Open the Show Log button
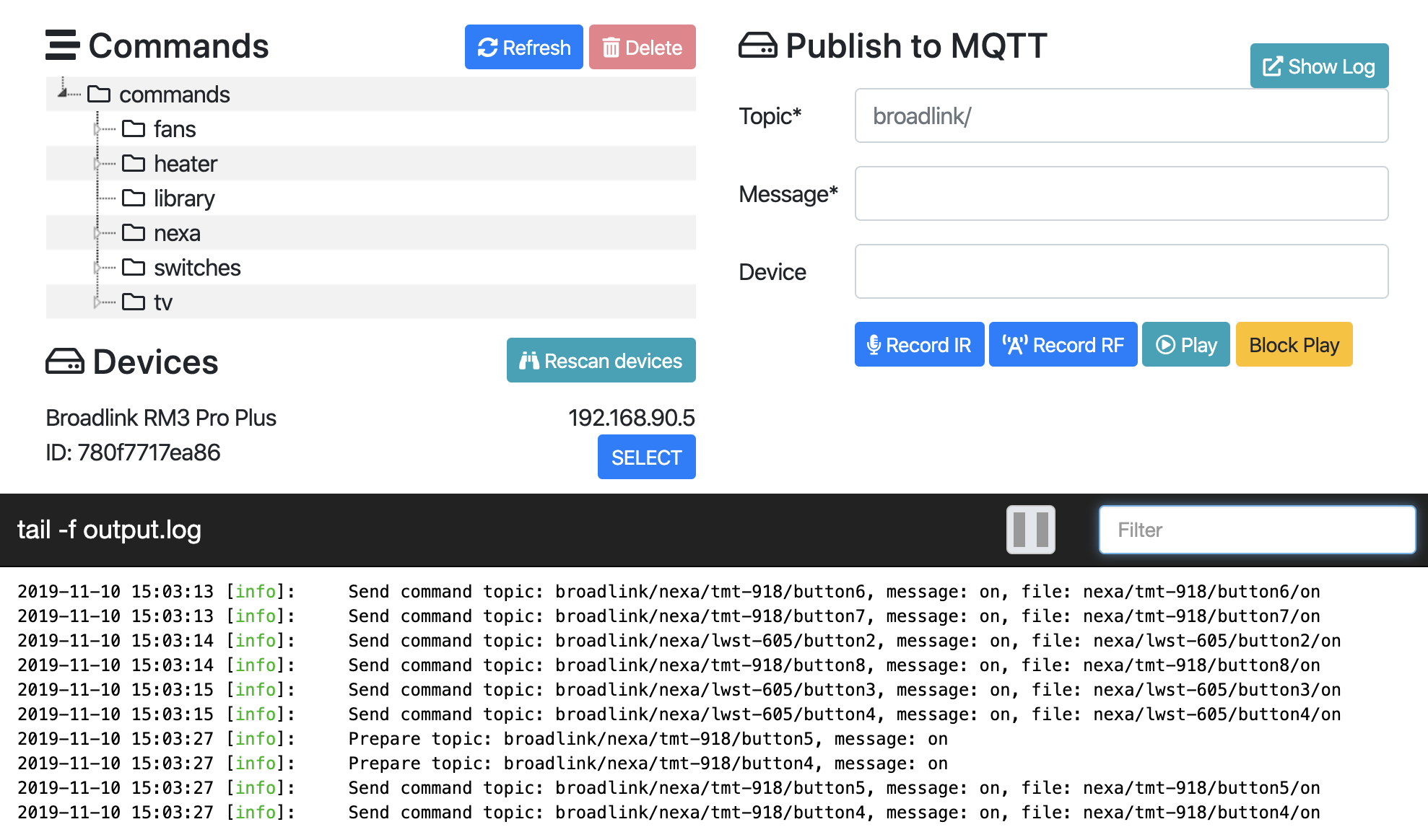Screen dimensions: 1428x840 [1318, 66]
